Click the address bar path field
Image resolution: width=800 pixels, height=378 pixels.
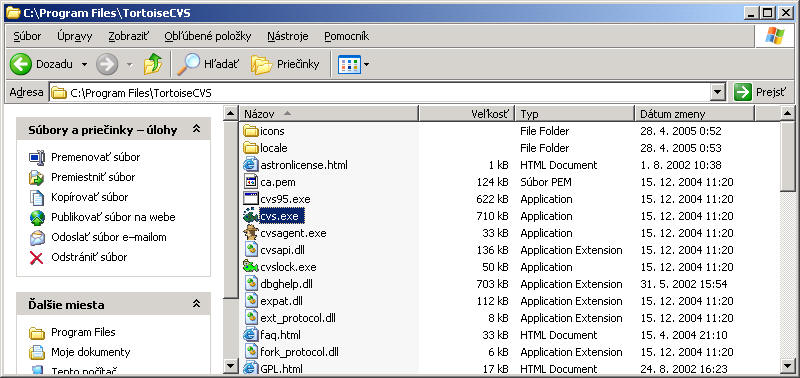tap(380, 93)
